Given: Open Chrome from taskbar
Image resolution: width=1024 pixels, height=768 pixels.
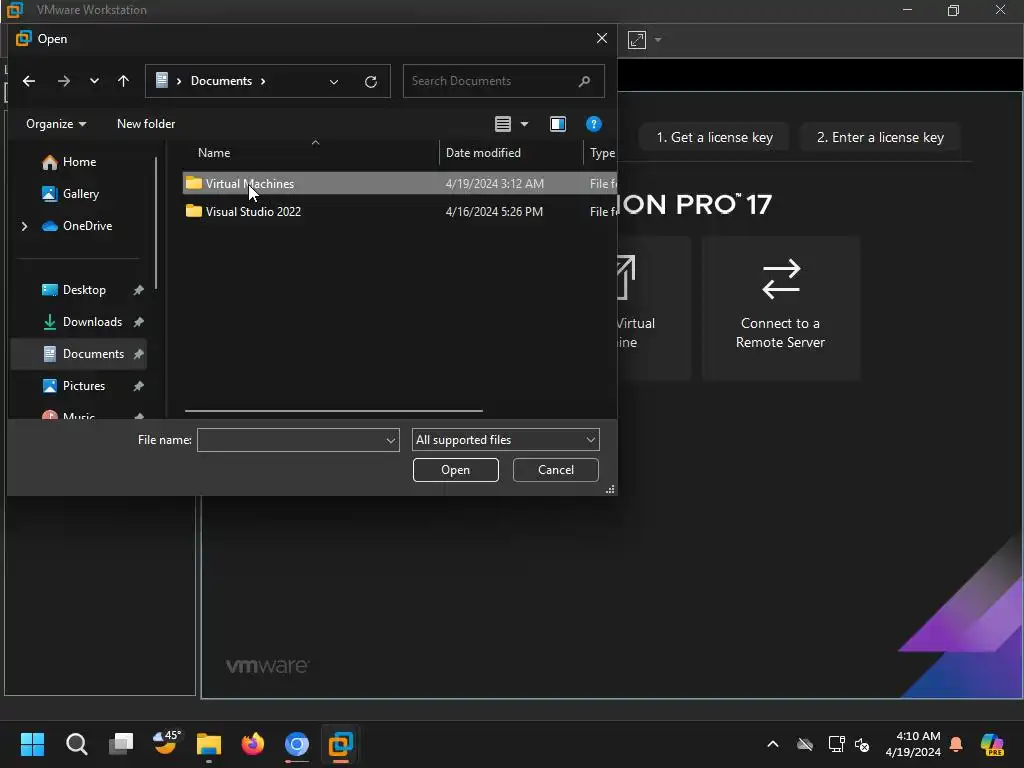Looking at the screenshot, I should (x=296, y=744).
